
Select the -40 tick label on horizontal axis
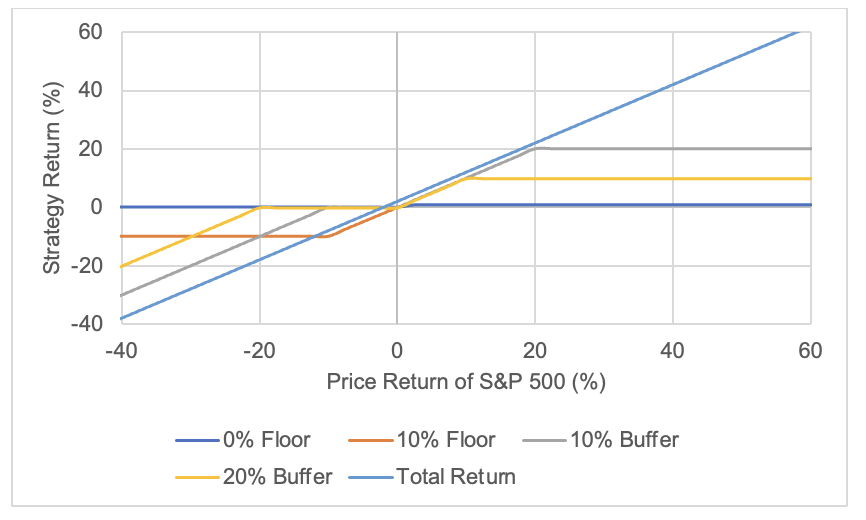(x=121, y=351)
